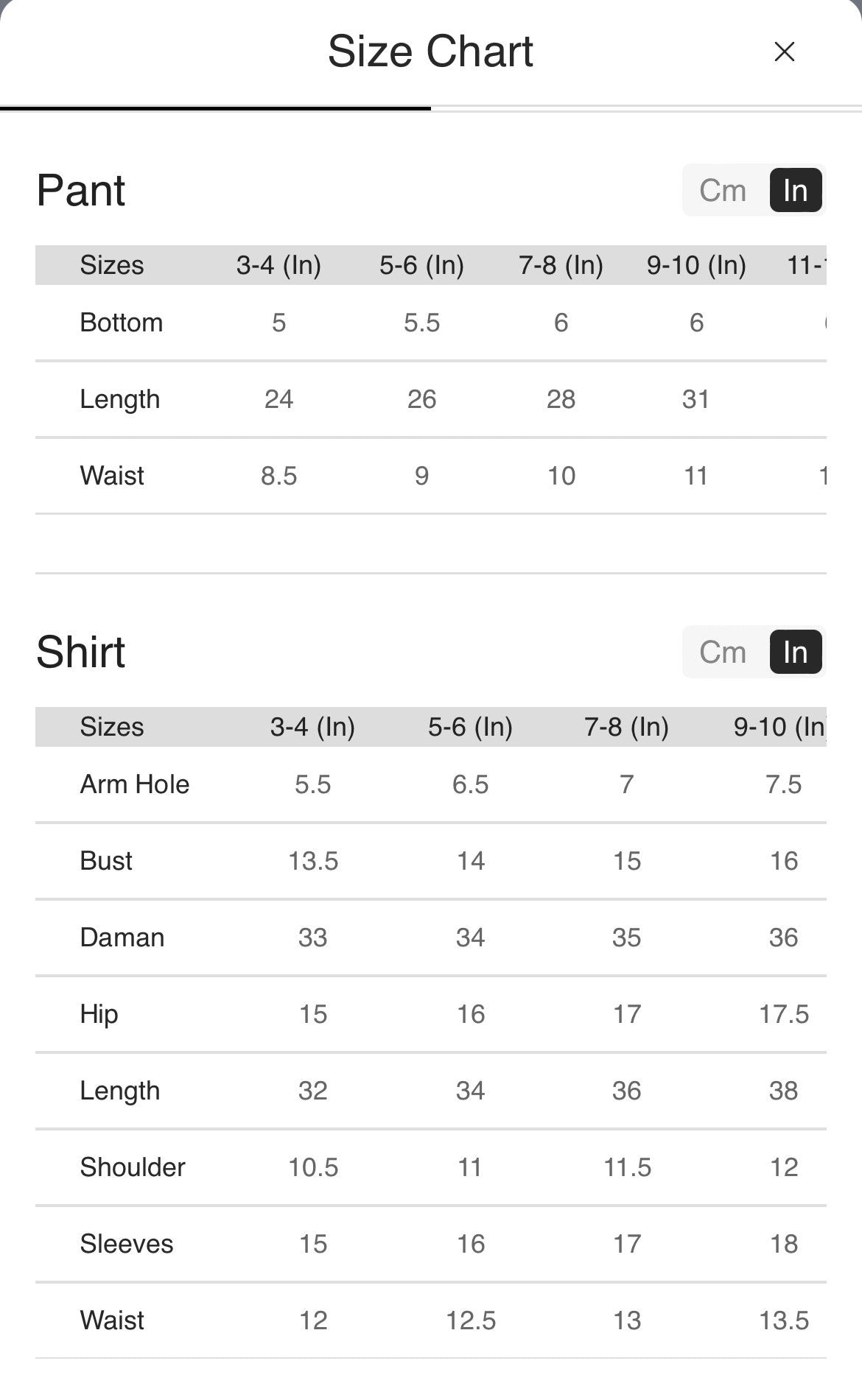This screenshot has width=862, height=1400.
Task: Select the In unit for Shirt
Action: (x=795, y=652)
